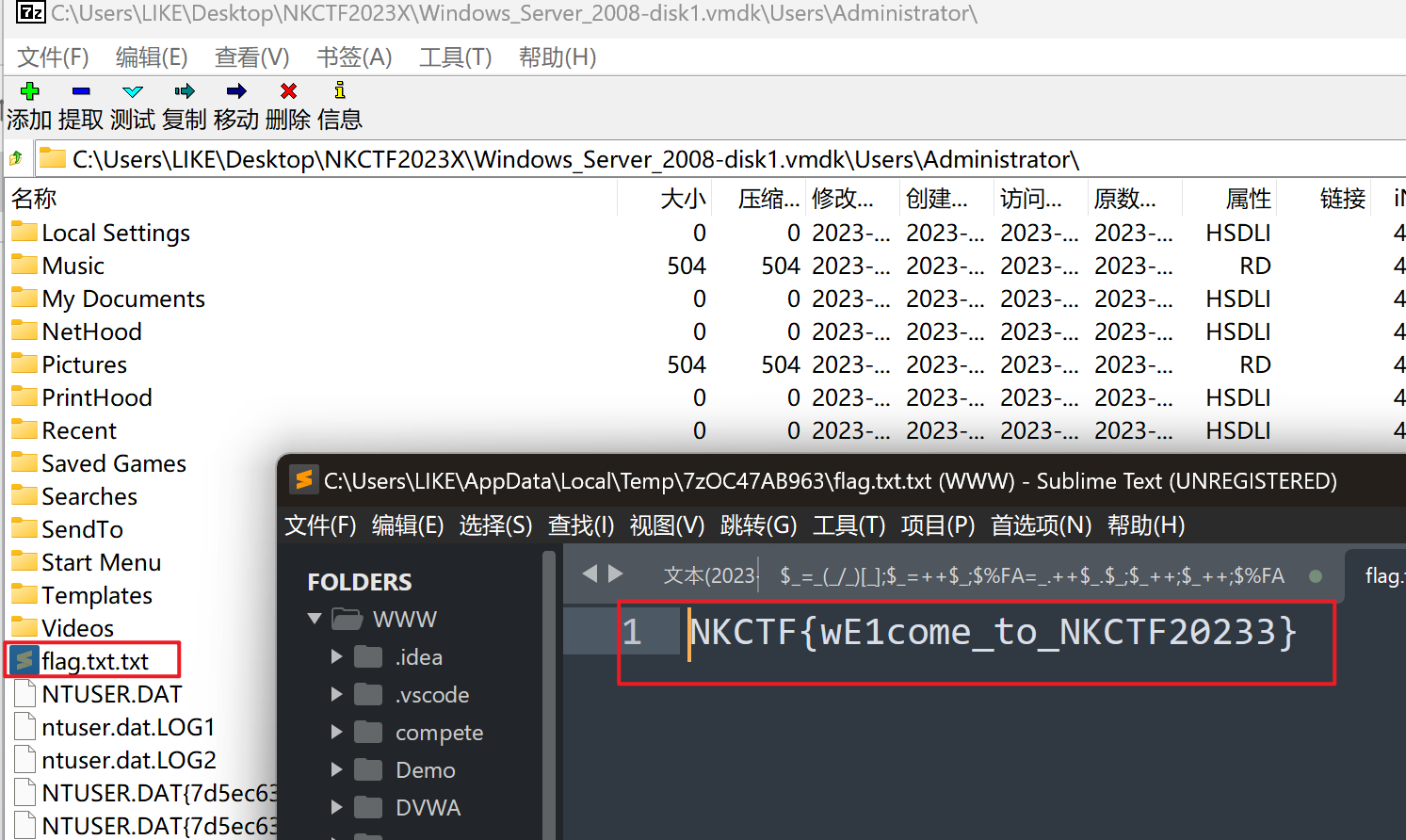The image size is (1406, 840).
Task: Open the 查找(I) menu in Sublime Text
Action: click(x=581, y=525)
